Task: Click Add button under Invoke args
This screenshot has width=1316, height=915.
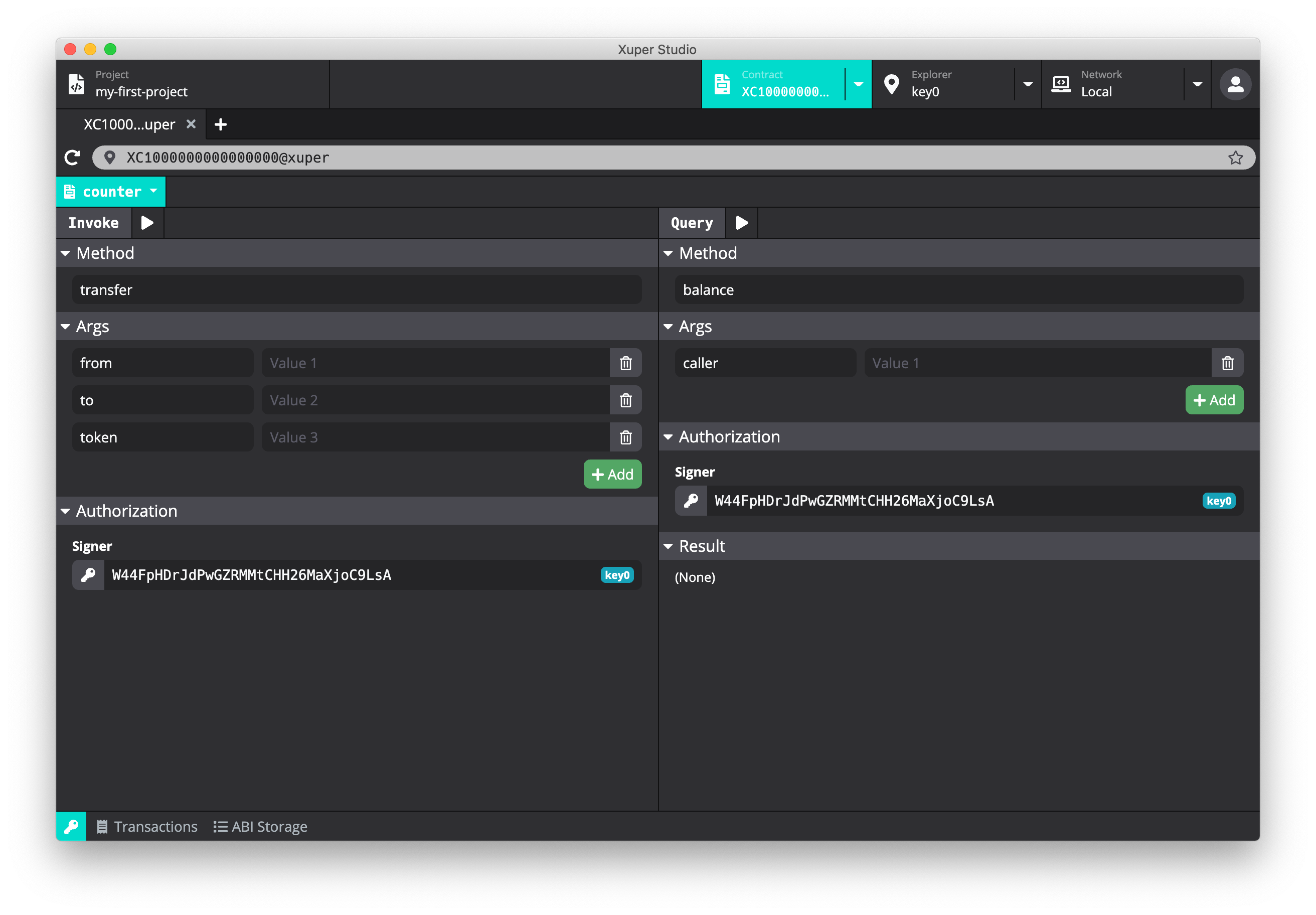Action: 612,474
